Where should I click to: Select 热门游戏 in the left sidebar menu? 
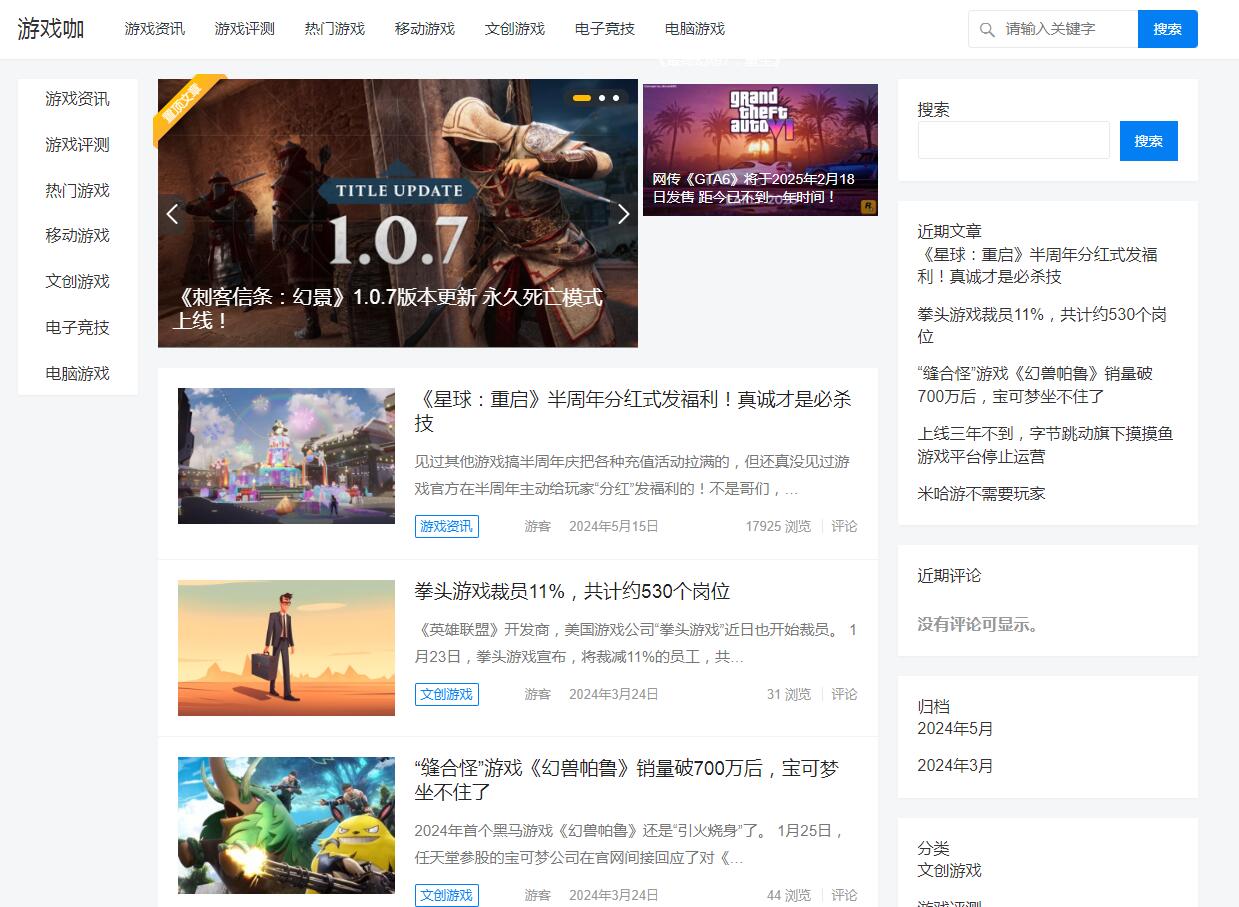click(78, 191)
